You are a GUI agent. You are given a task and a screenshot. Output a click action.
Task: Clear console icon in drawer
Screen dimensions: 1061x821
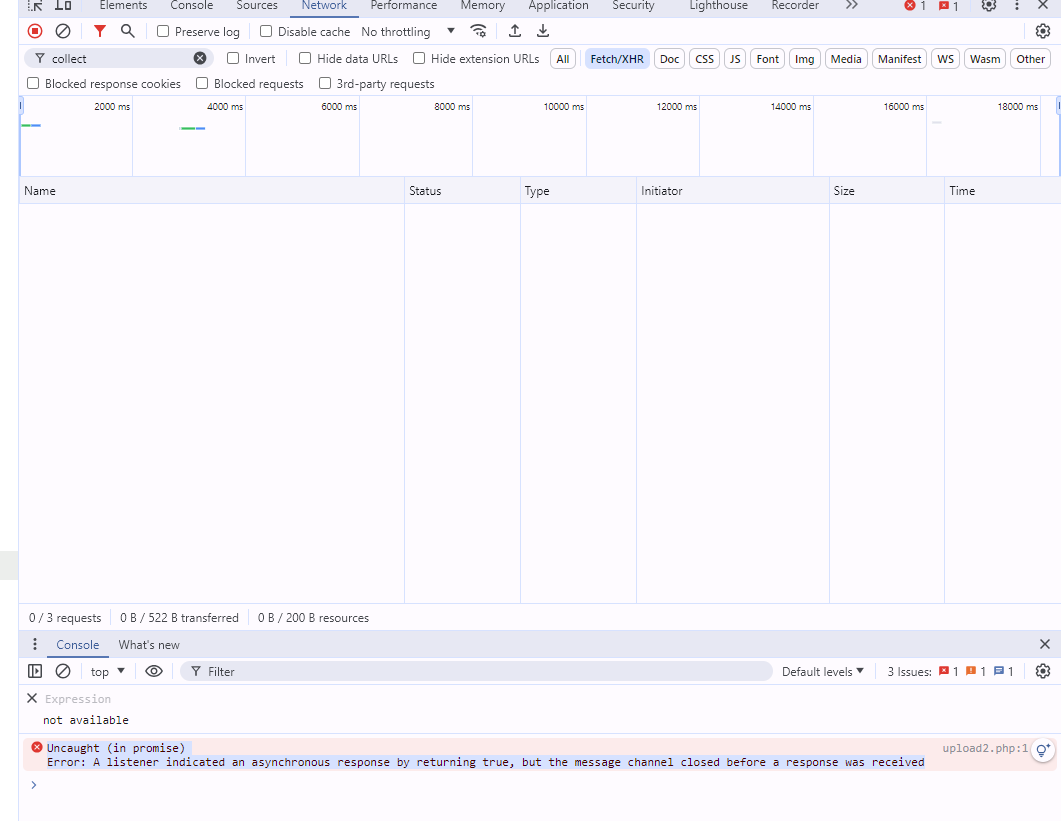click(x=63, y=671)
